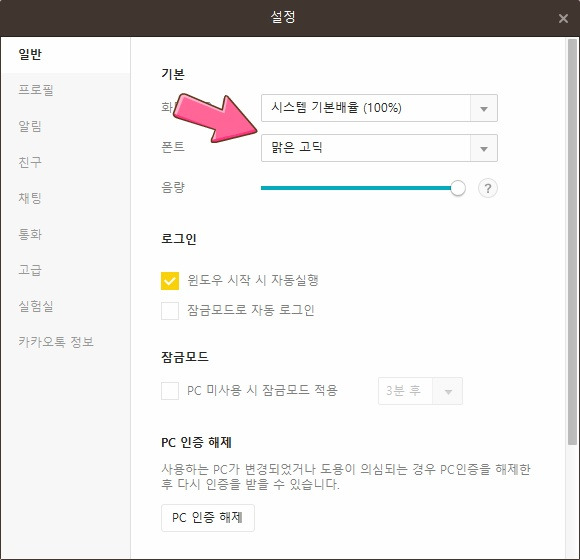
Task: Click the 폰트 label
Action: (173, 147)
